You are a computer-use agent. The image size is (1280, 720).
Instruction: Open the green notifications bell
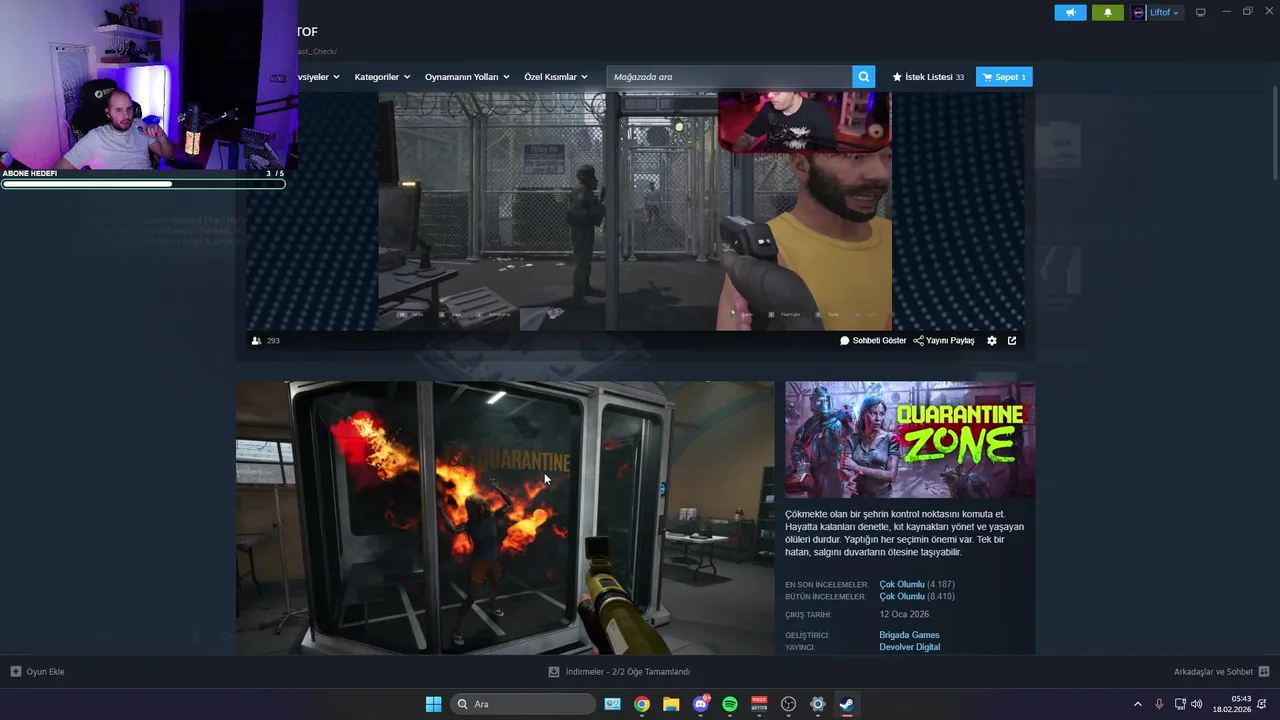coord(1108,13)
